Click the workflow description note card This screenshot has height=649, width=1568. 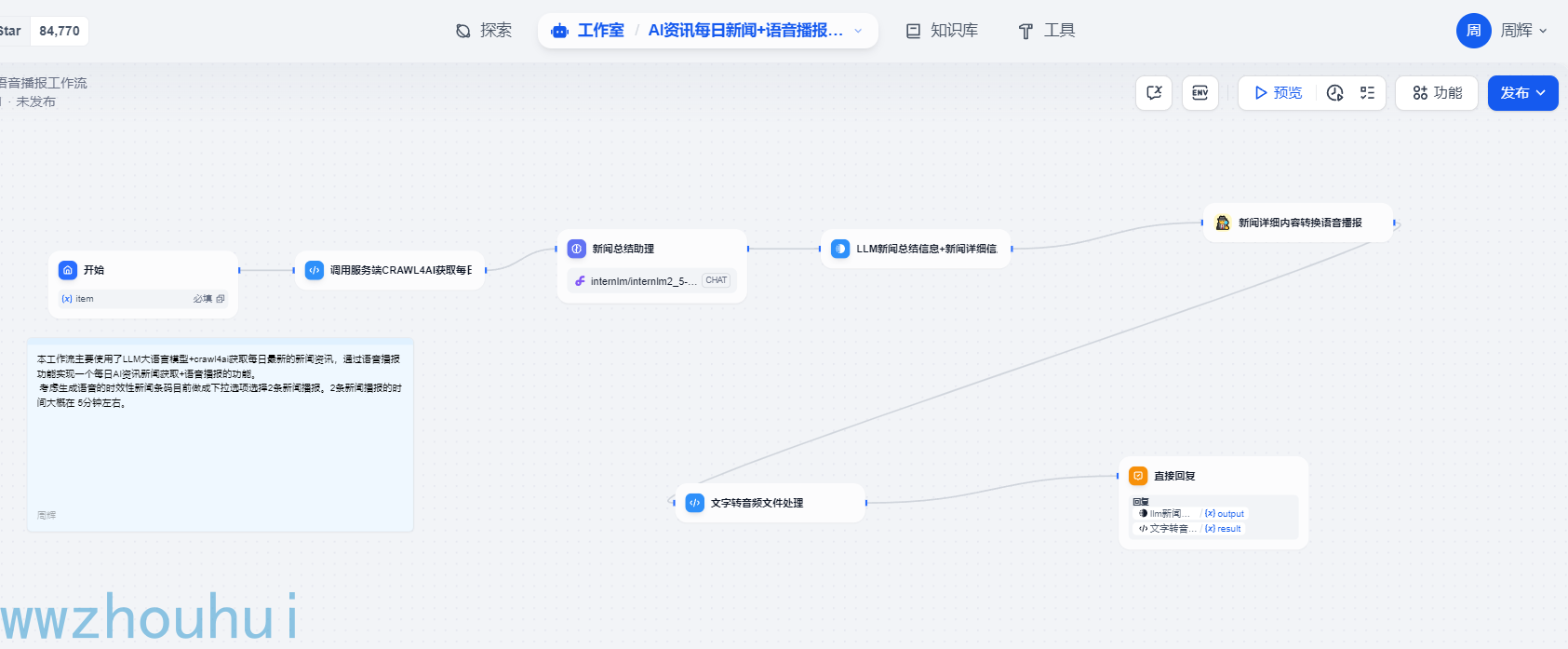pyautogui.click(x=221, y=435)
